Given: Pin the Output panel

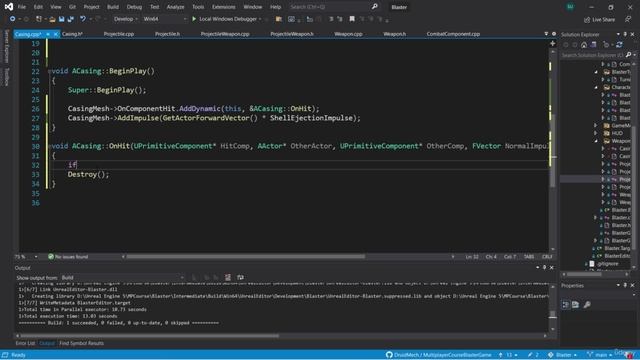Looking at the screenshot, I should point(544,267).
